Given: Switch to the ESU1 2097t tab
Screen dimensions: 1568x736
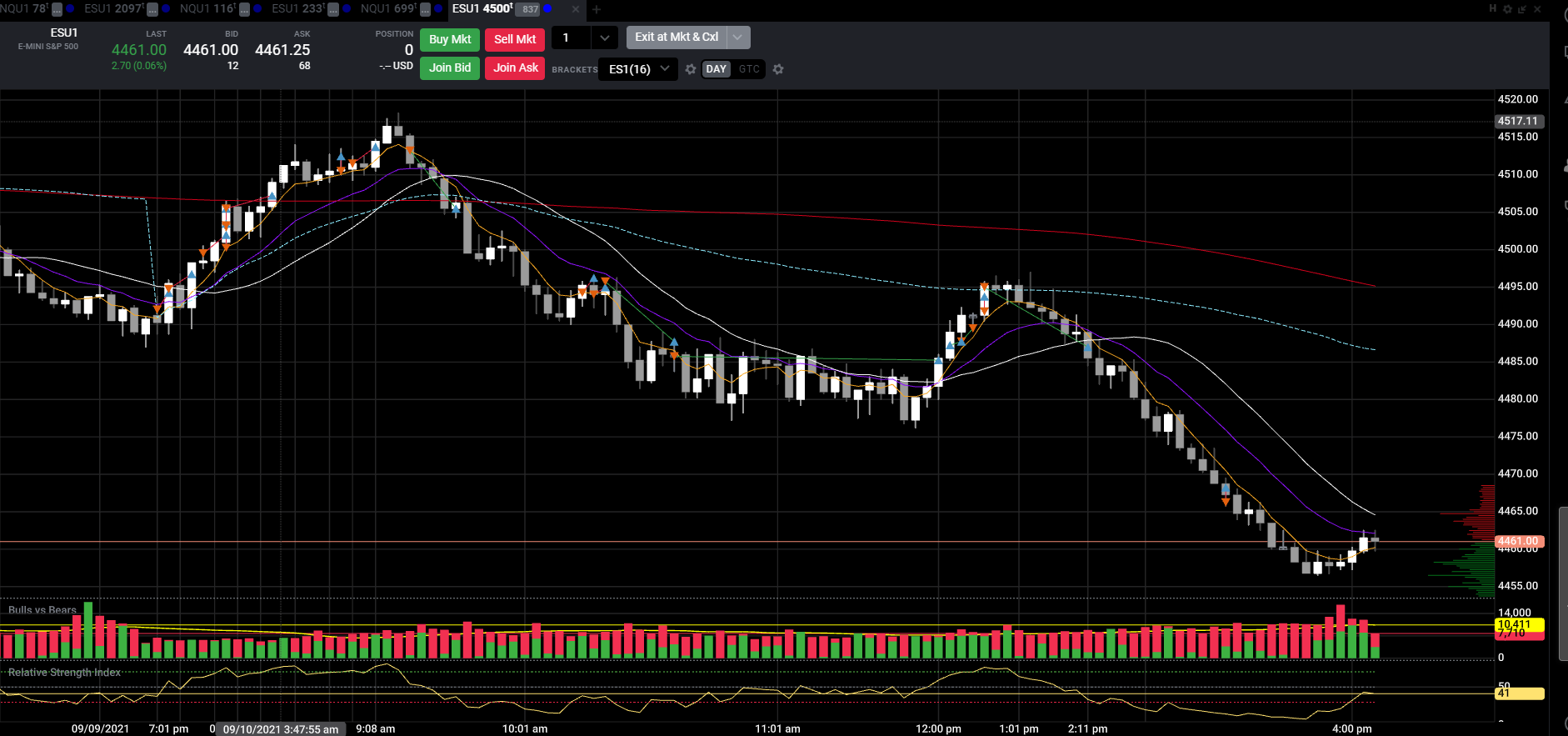Looking at the screenshot, I should tap(114, 9).
